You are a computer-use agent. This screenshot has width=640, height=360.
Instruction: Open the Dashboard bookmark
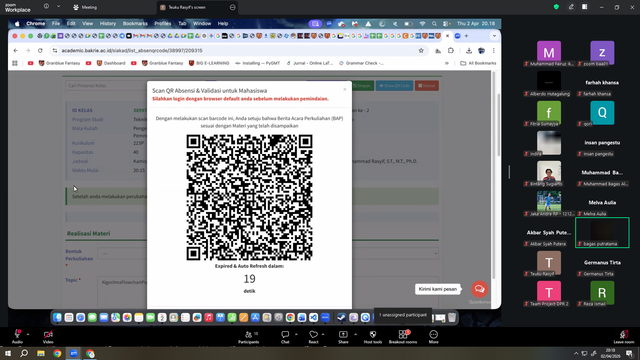111,63
